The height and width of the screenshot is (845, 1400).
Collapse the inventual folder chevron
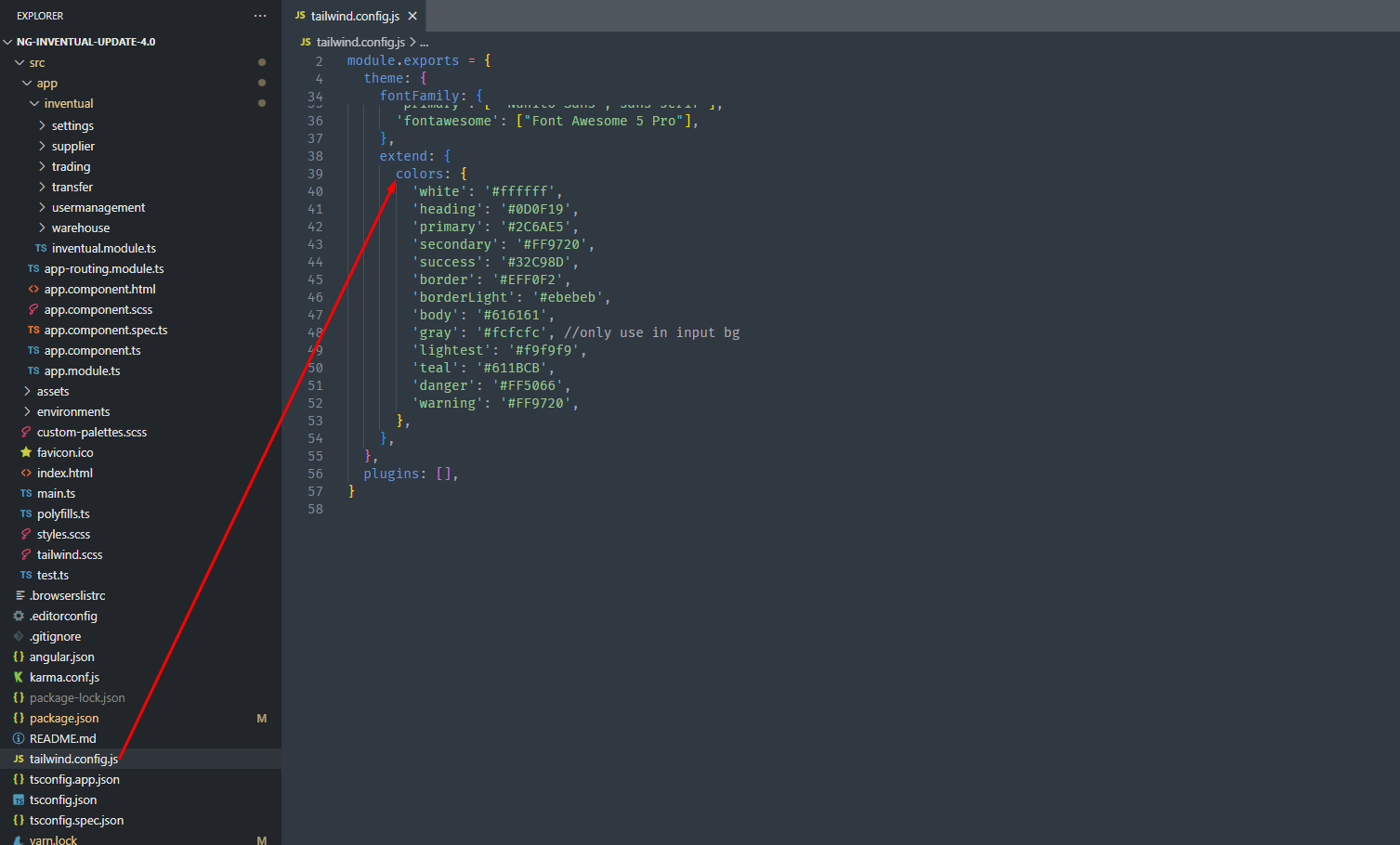click(x=34, y=104)
